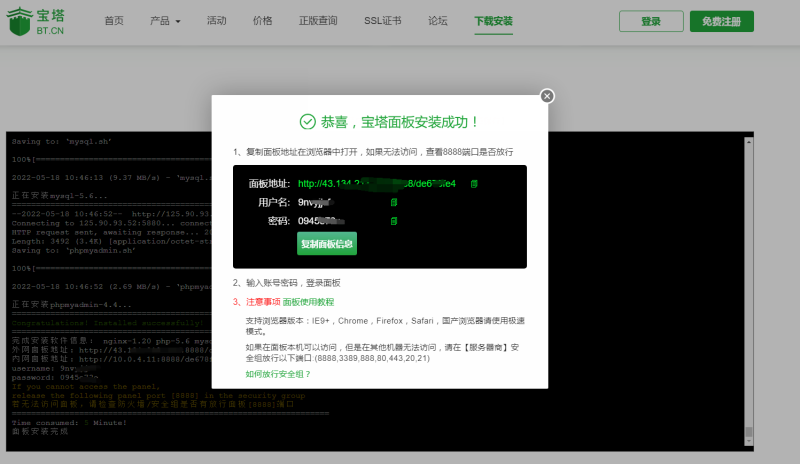Click the panel address URL link
This screenshot has width=800, height=464.
point(377,184)
